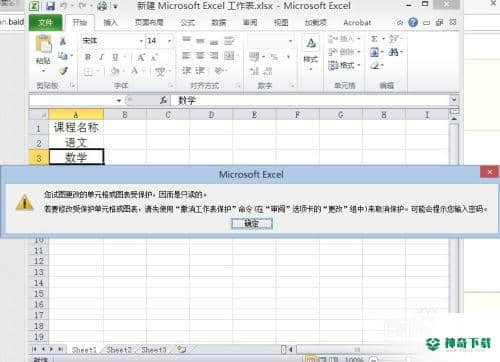Click the Align Text Right icon
This screenshot has height=362, width=500.
tap(214, 55)
